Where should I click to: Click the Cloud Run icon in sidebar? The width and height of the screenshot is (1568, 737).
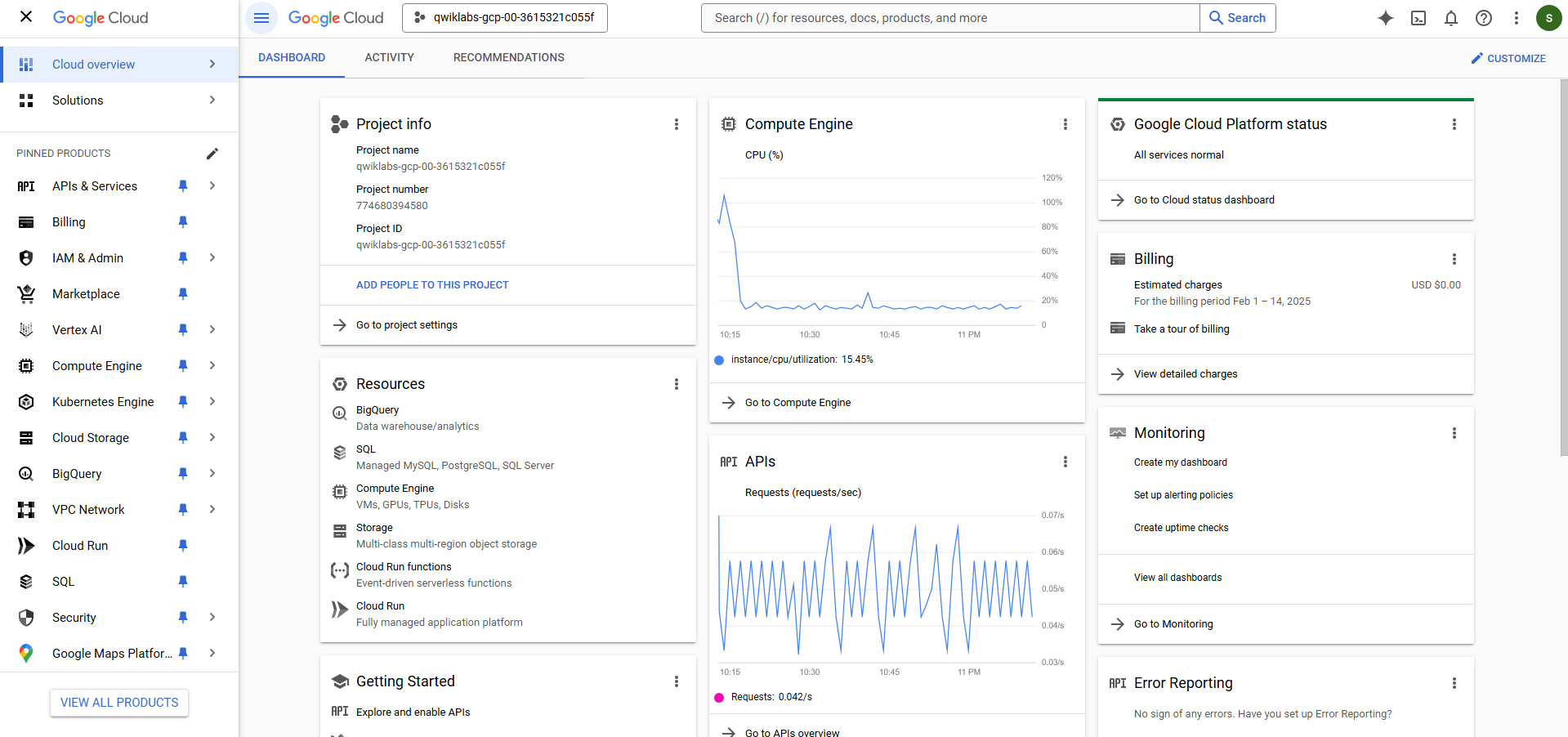26,546
